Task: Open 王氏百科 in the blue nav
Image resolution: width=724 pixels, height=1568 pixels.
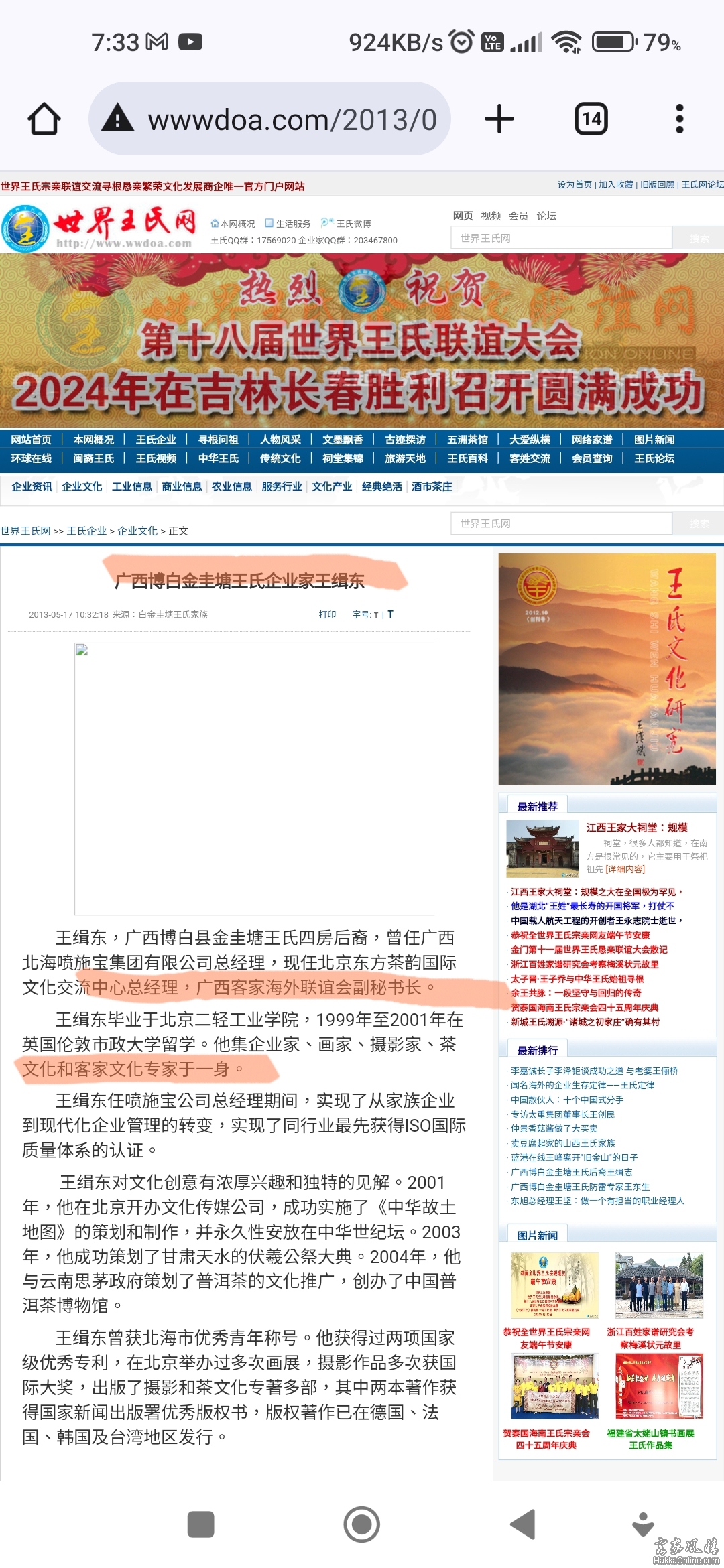Action: pos(467,458)
